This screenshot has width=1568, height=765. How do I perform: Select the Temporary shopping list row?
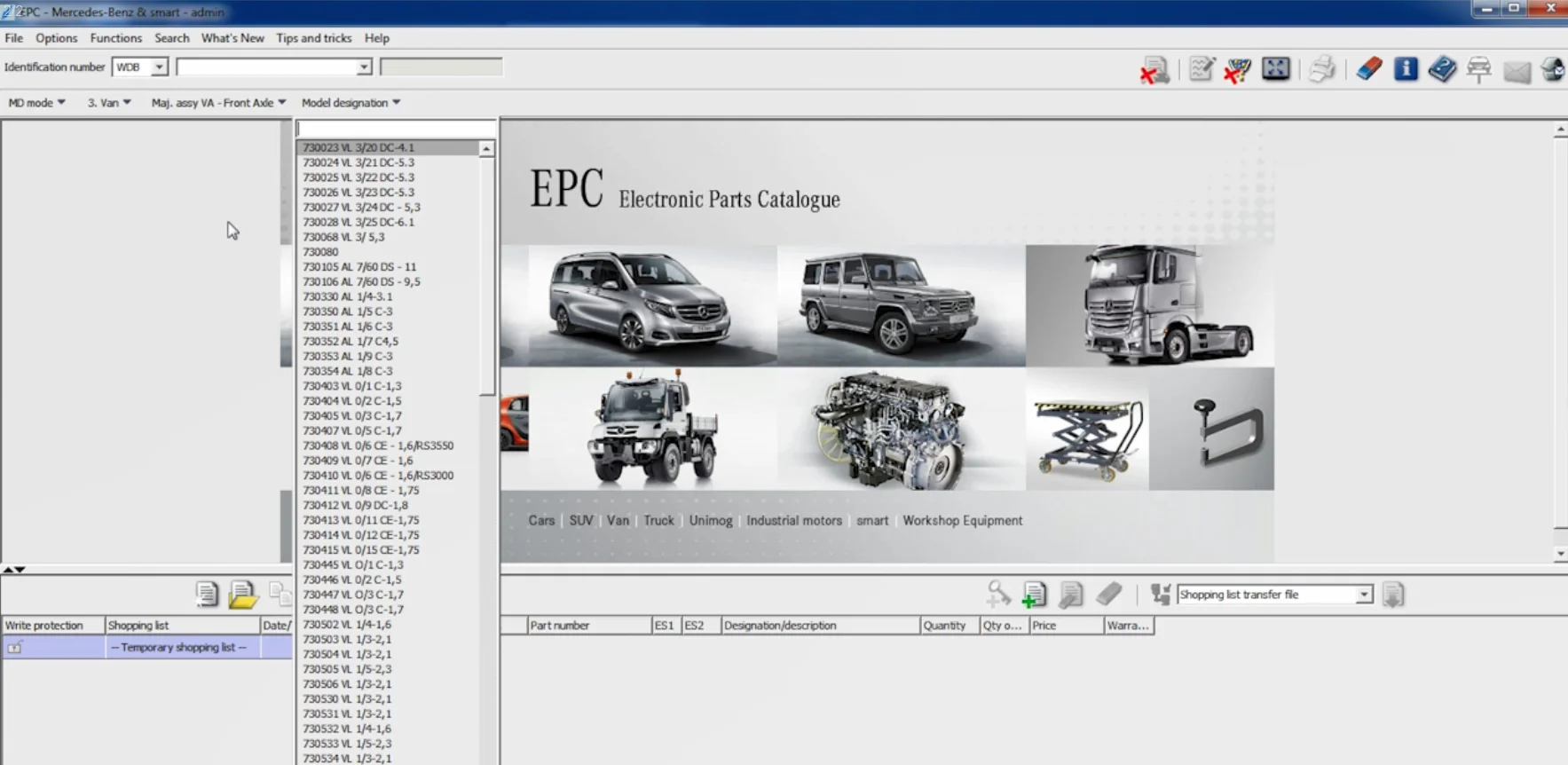click(x=147, y=648)
